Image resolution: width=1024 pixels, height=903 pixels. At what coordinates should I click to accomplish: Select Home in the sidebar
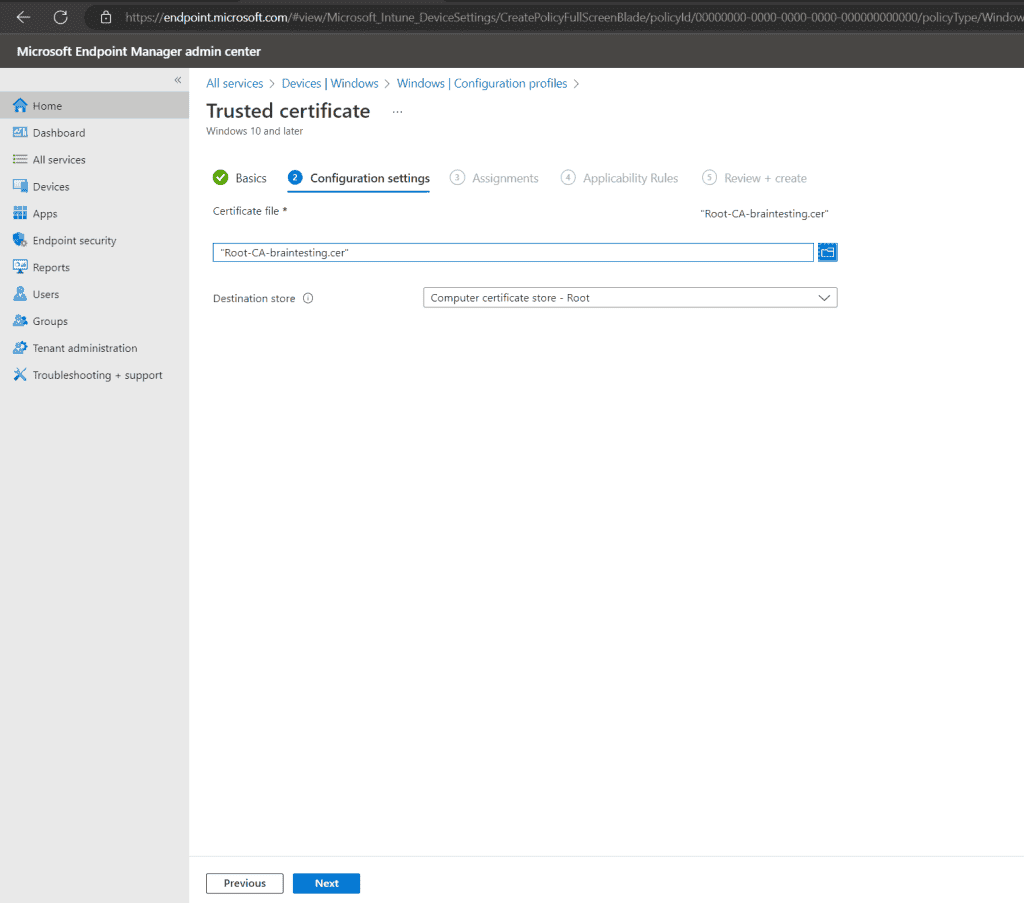click(x=48, y=105)
